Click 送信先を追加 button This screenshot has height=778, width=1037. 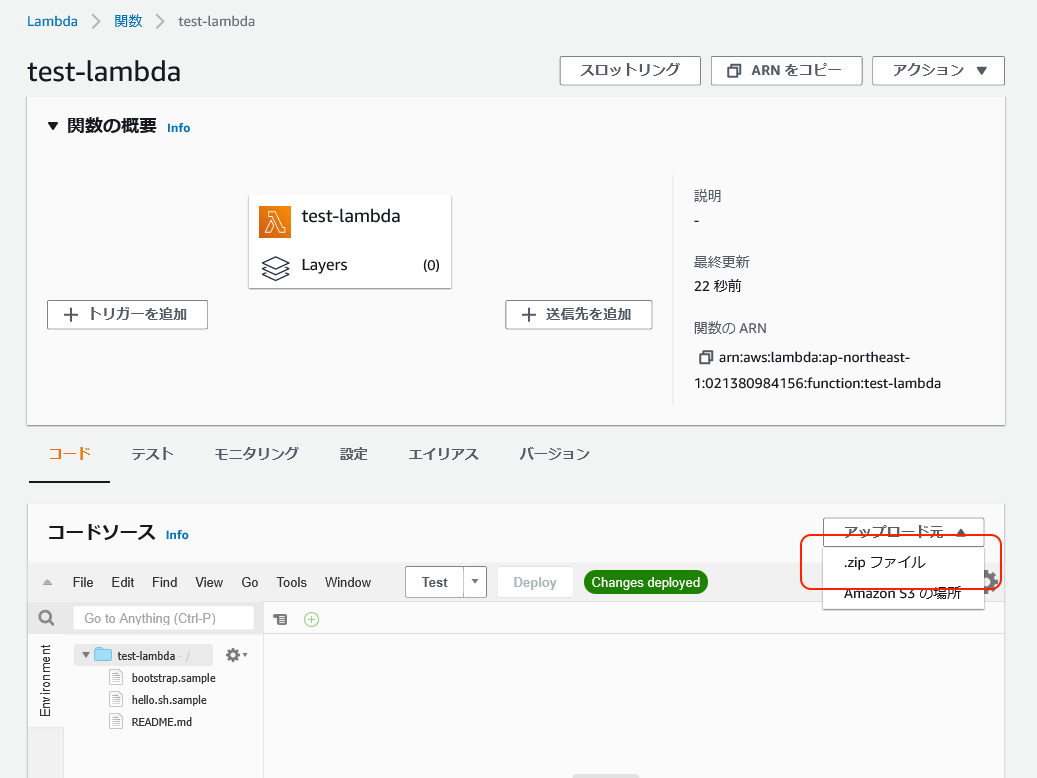point(579,314)
